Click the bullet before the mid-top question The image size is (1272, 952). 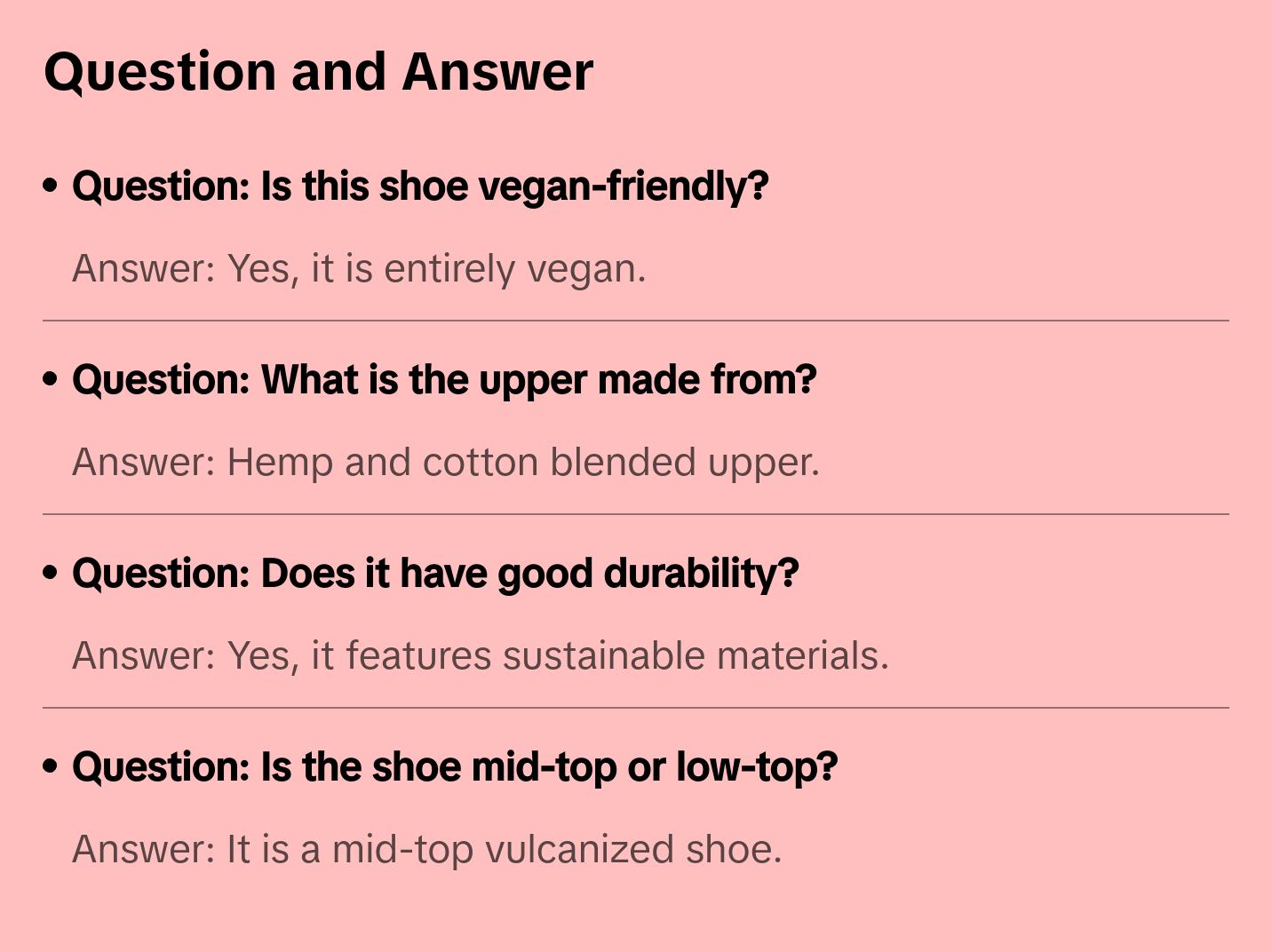click(x=51, y=767)
